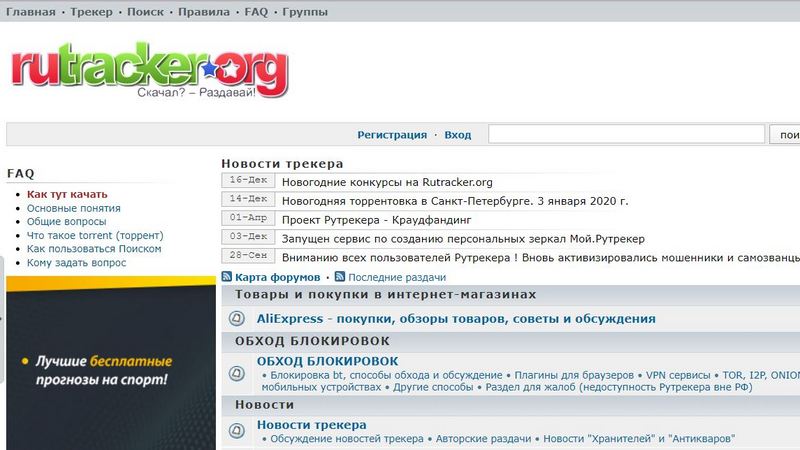The width and height of the screenshot is (800, 450).
Task: Click the rutracker.org logo
Action: [x=149, y=70]
